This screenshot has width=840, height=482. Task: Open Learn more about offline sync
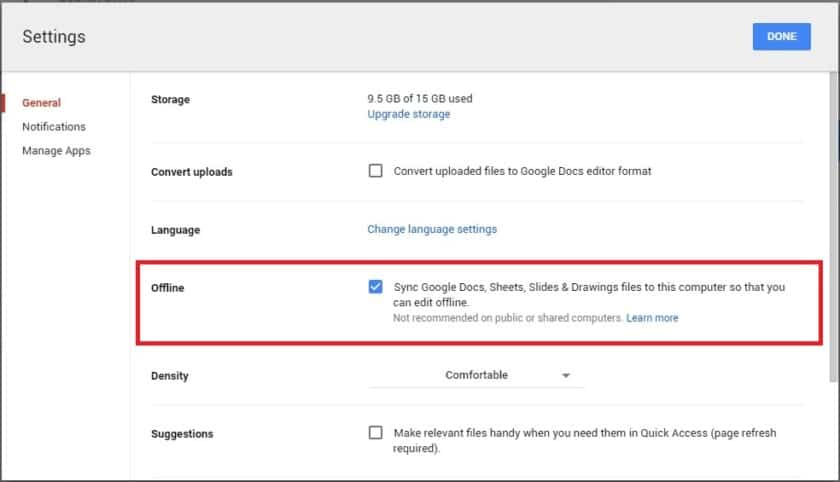click(652, 318)
